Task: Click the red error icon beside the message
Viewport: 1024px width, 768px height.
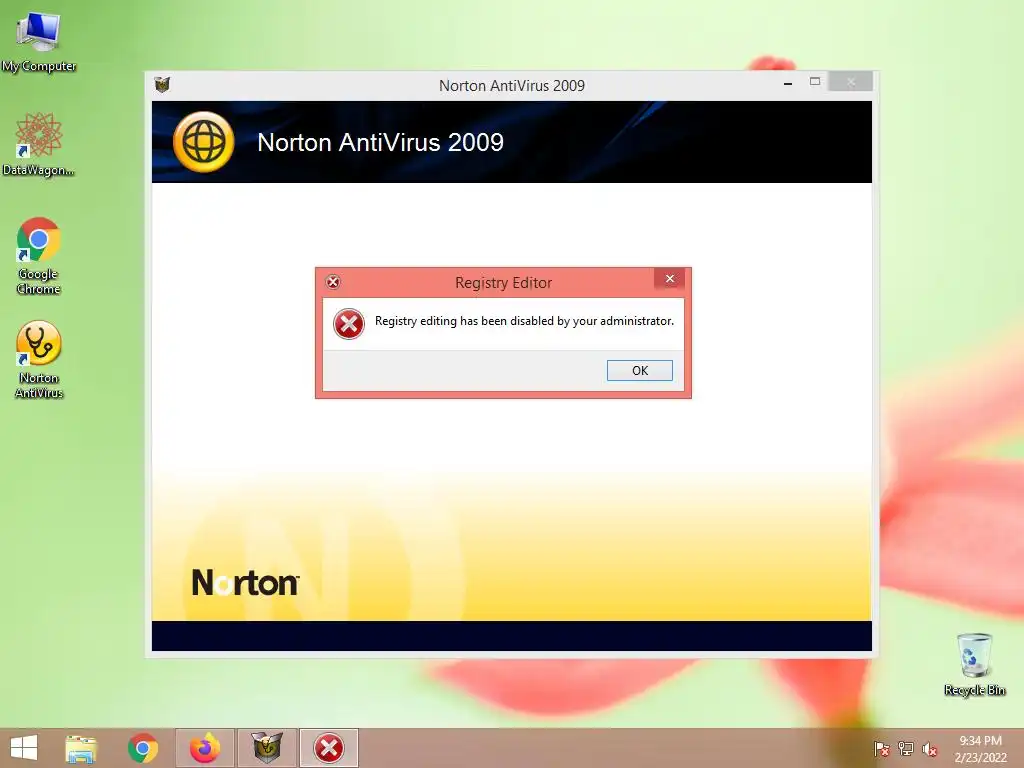Action: tap(349, 324)
